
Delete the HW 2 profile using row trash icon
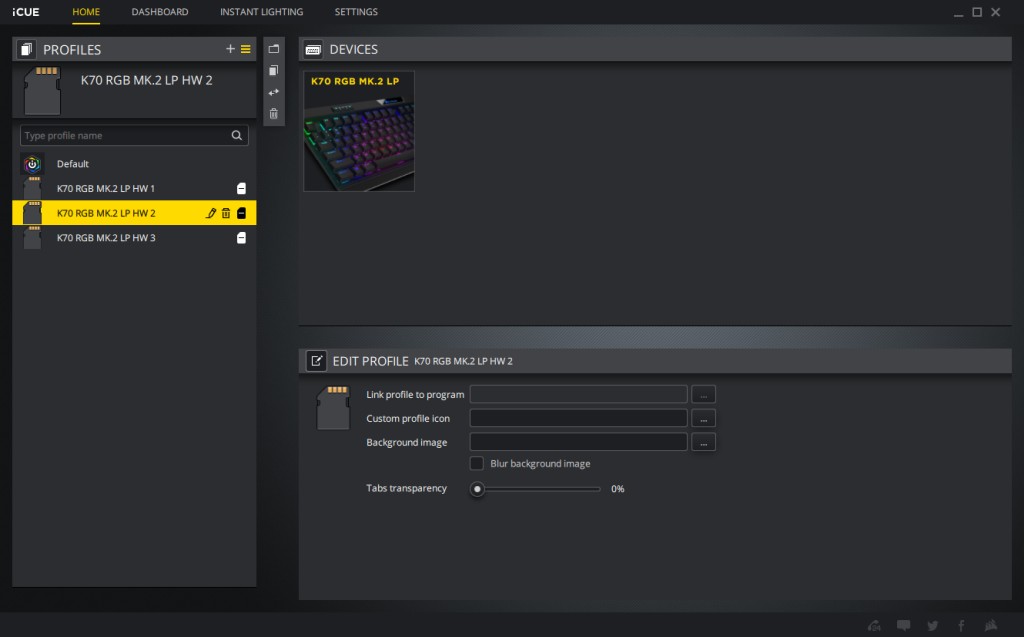[x=226, y=213]
